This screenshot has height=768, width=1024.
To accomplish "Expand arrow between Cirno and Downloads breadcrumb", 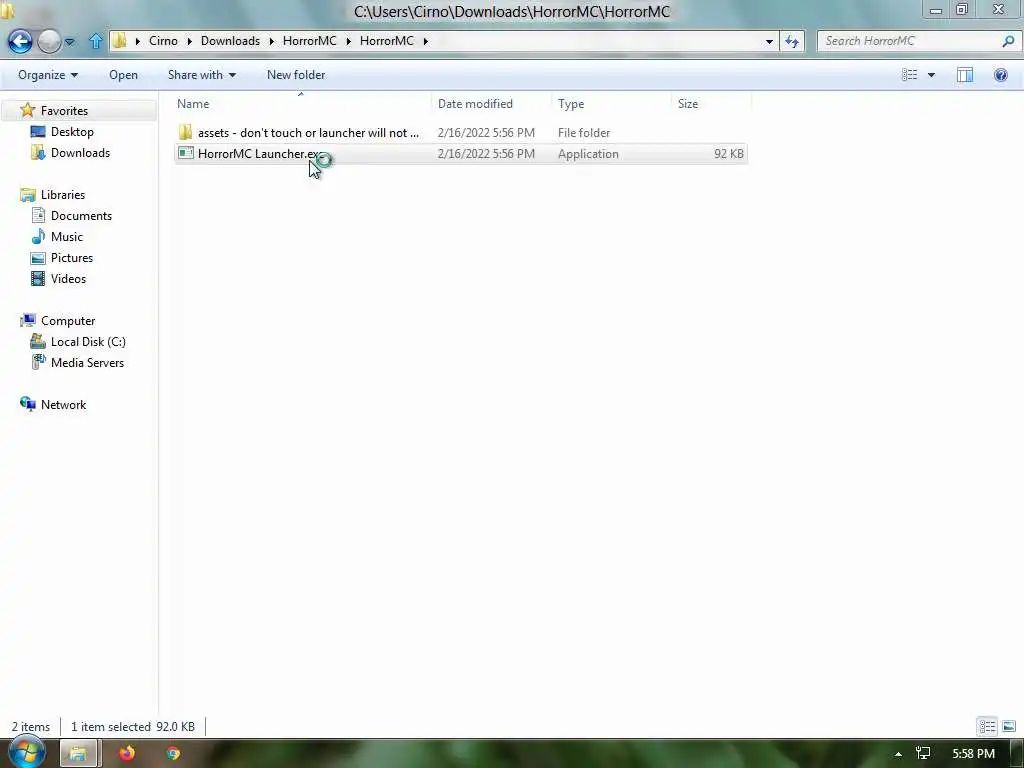I will (189, 41).
